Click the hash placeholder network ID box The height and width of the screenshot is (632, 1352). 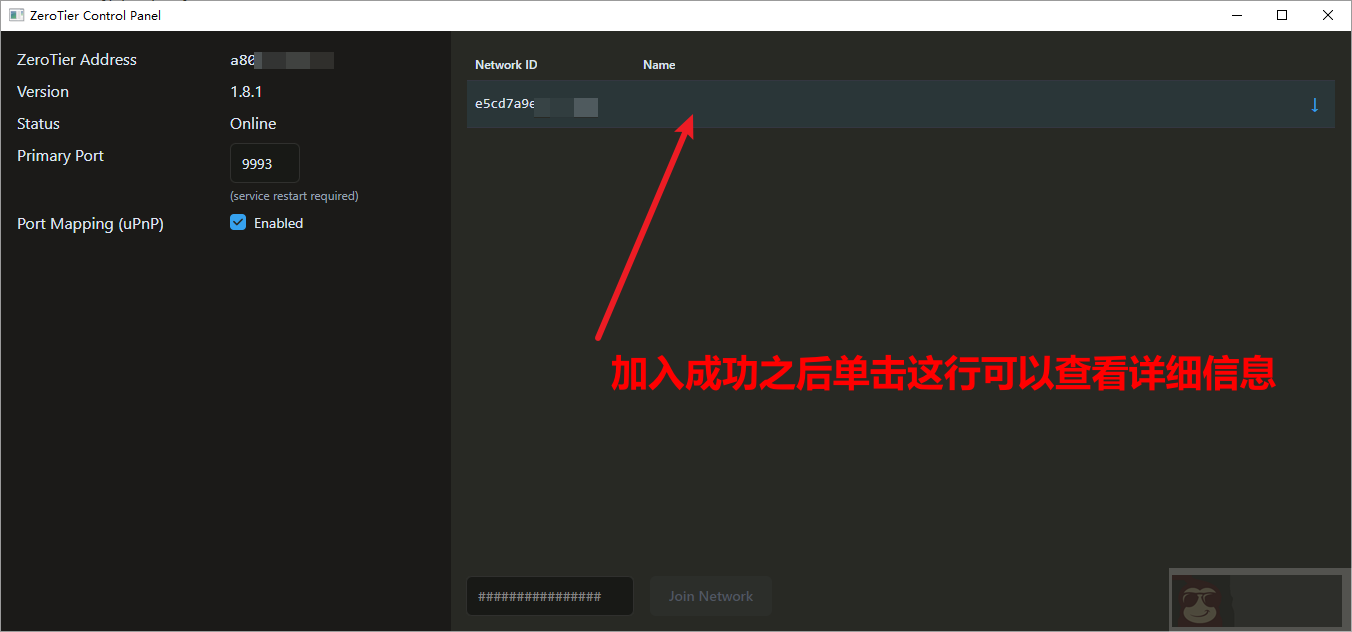click(549, 595)
